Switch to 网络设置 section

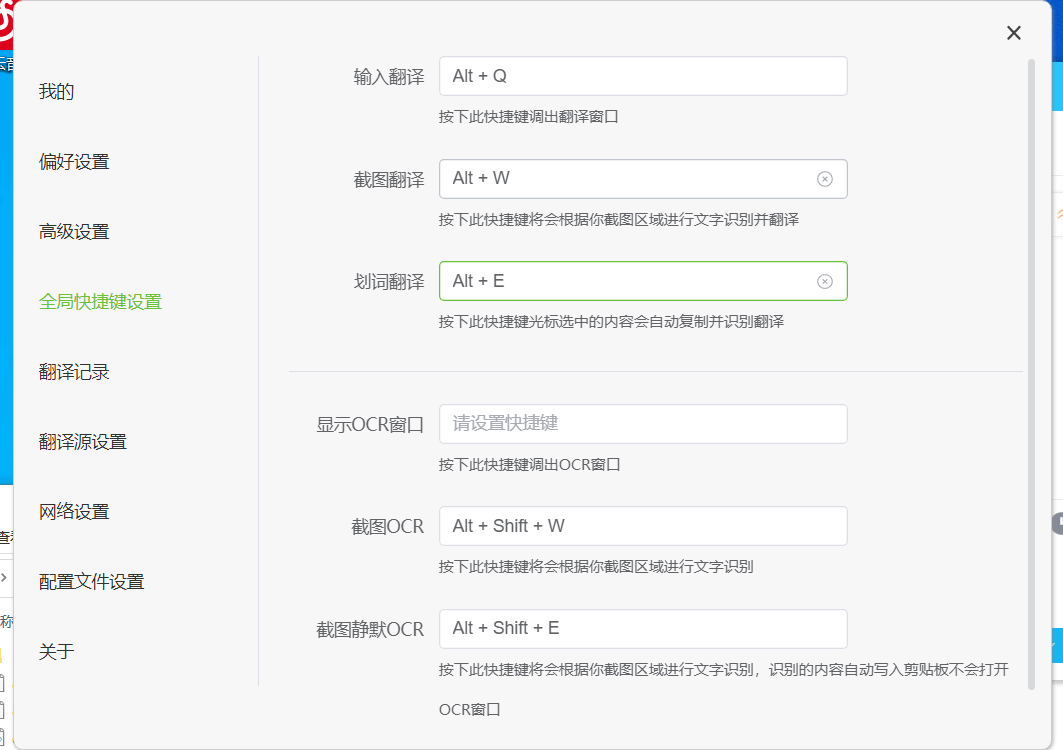click(x=74, y=512)
